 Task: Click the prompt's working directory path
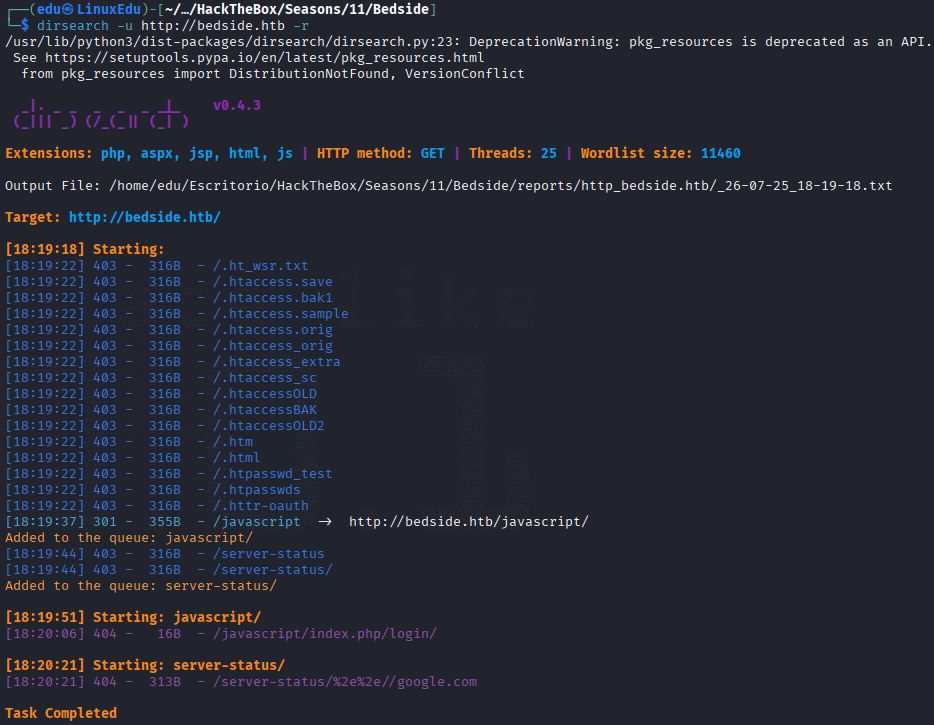point(297,10)
